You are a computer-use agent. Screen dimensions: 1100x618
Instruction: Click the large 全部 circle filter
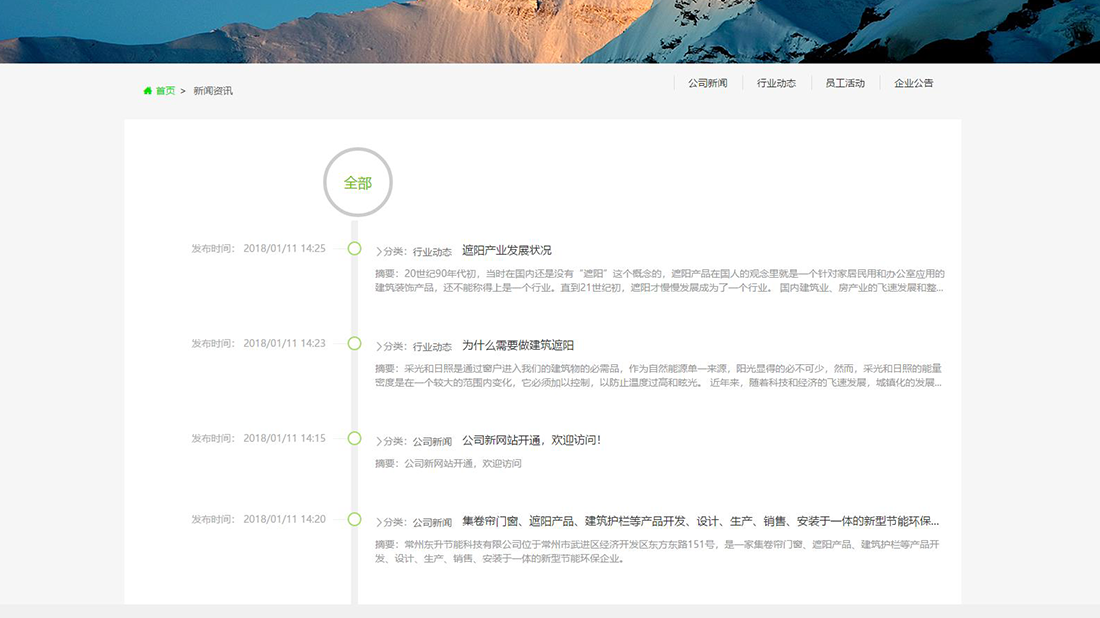tap(358, 182)
